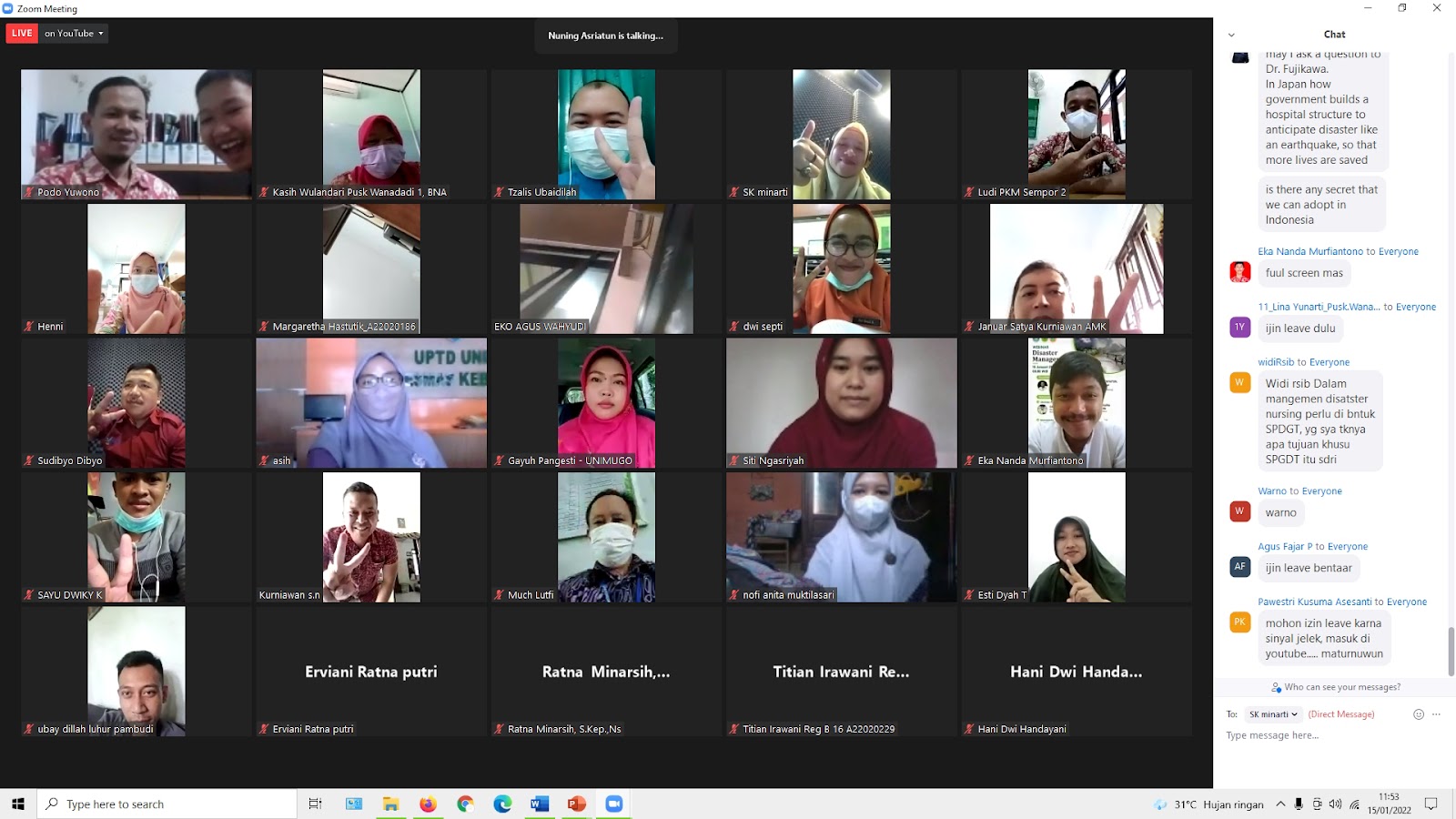This screenshot has width=1456, height=819.
Task: Select dwi septi's video tile
Action: [842, 268]
